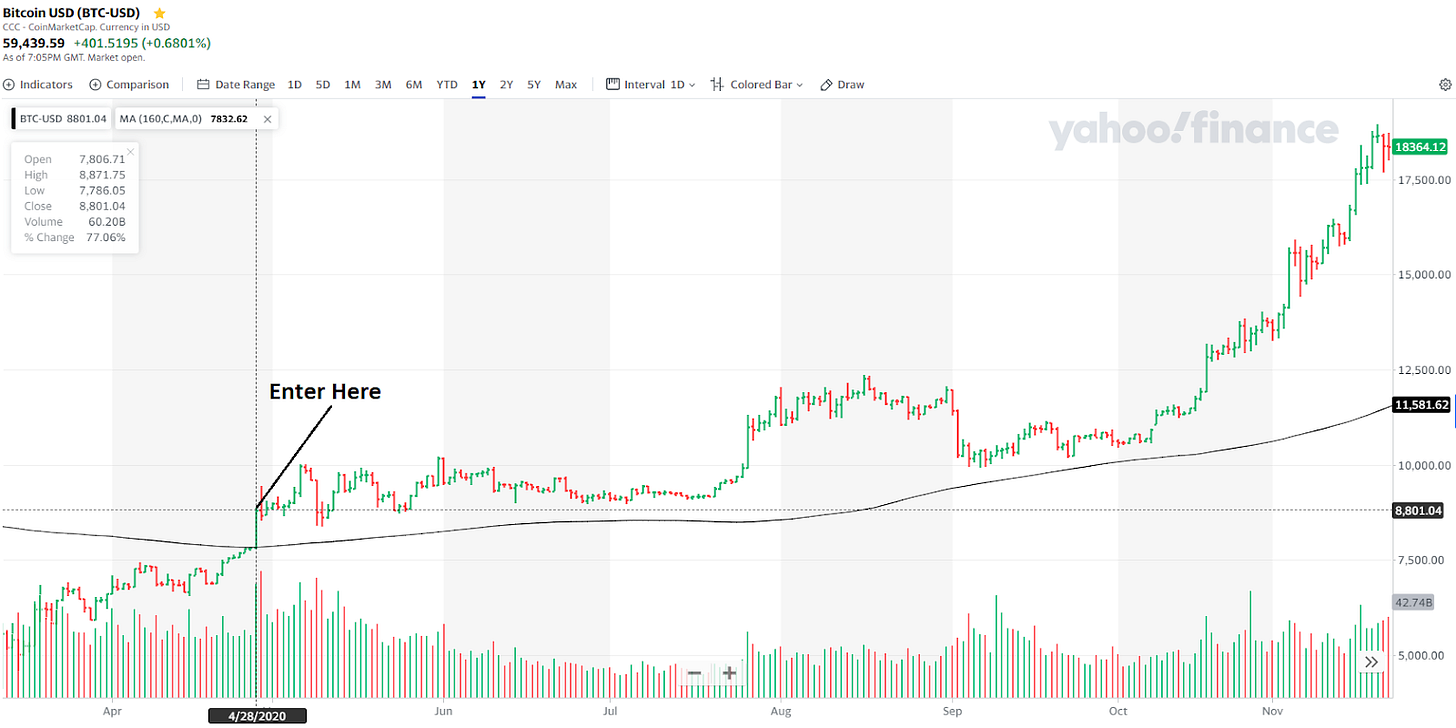This screenshot has height=728, width=1456.
Task: Remove the MA (160,C,MA,0) indicator
Action: tap(267, 119)
